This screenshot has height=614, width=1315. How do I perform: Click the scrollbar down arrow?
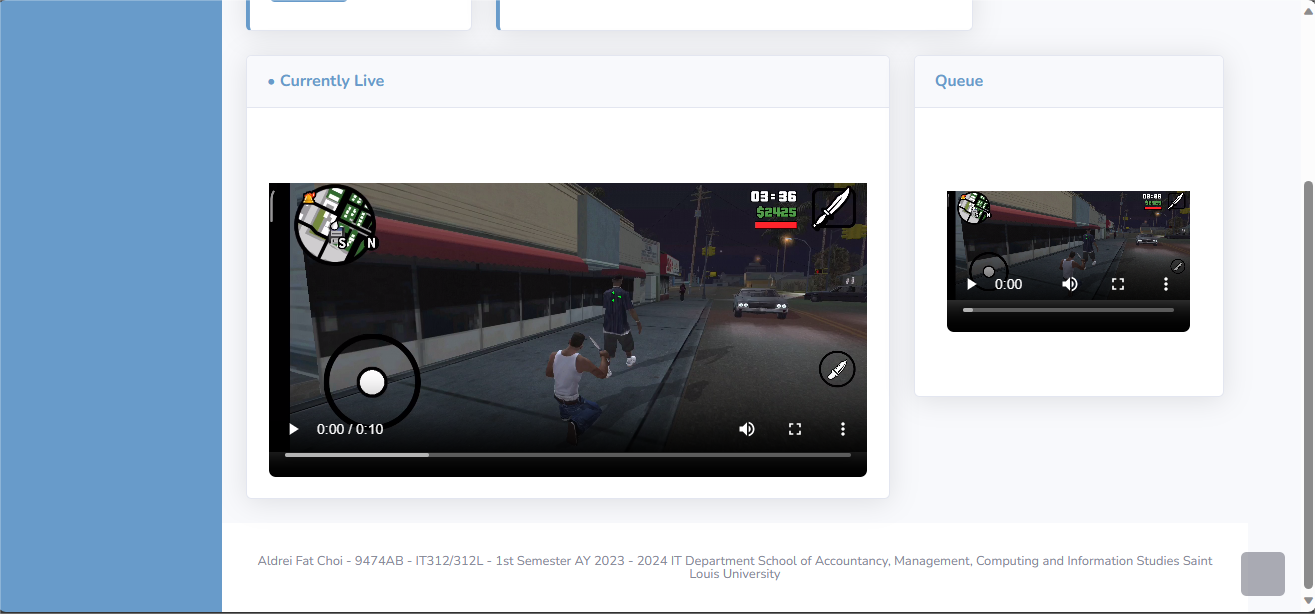[x=1308, y=602]
